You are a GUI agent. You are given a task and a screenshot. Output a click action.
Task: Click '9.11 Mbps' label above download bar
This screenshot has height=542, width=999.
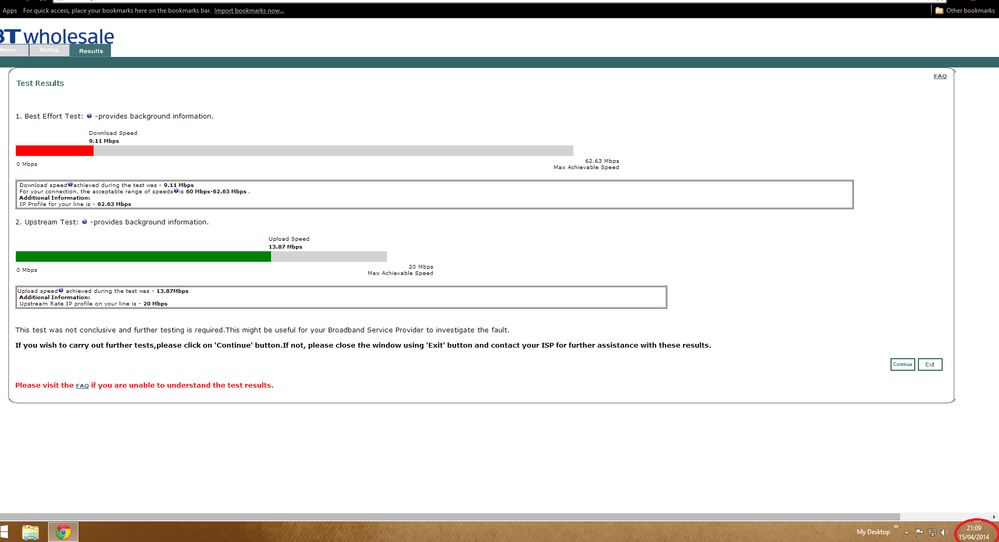click(104, 141)
